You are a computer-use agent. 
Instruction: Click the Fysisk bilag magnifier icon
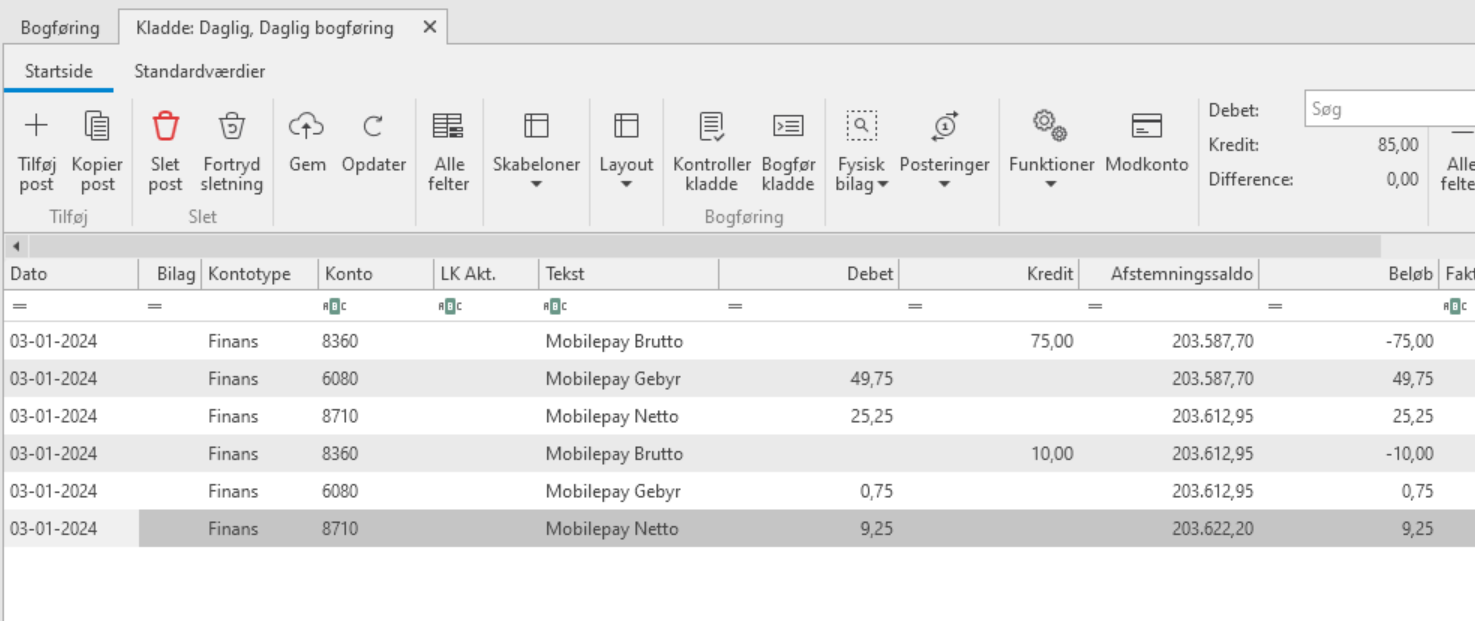[861, 125]
